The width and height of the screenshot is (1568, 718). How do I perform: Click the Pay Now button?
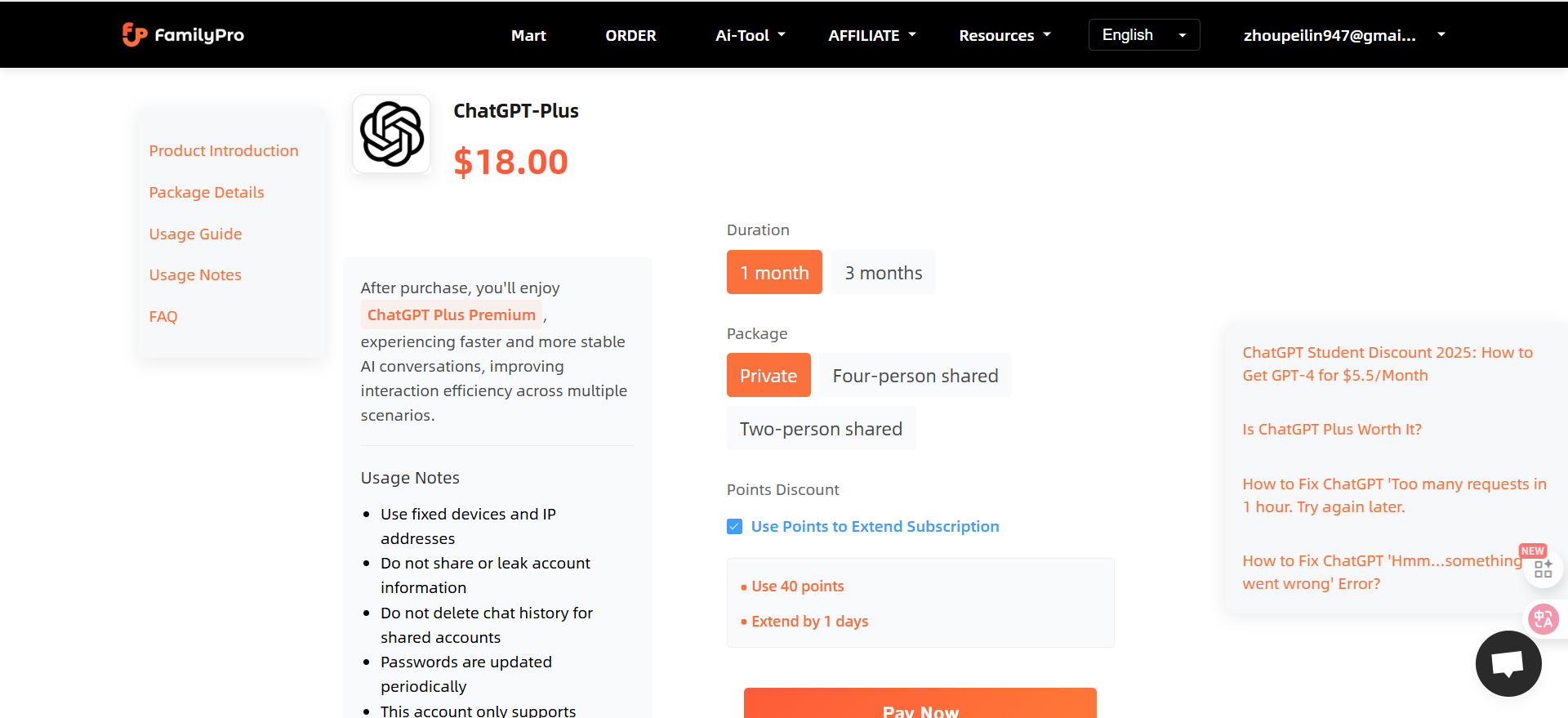[x=920, y=703]
